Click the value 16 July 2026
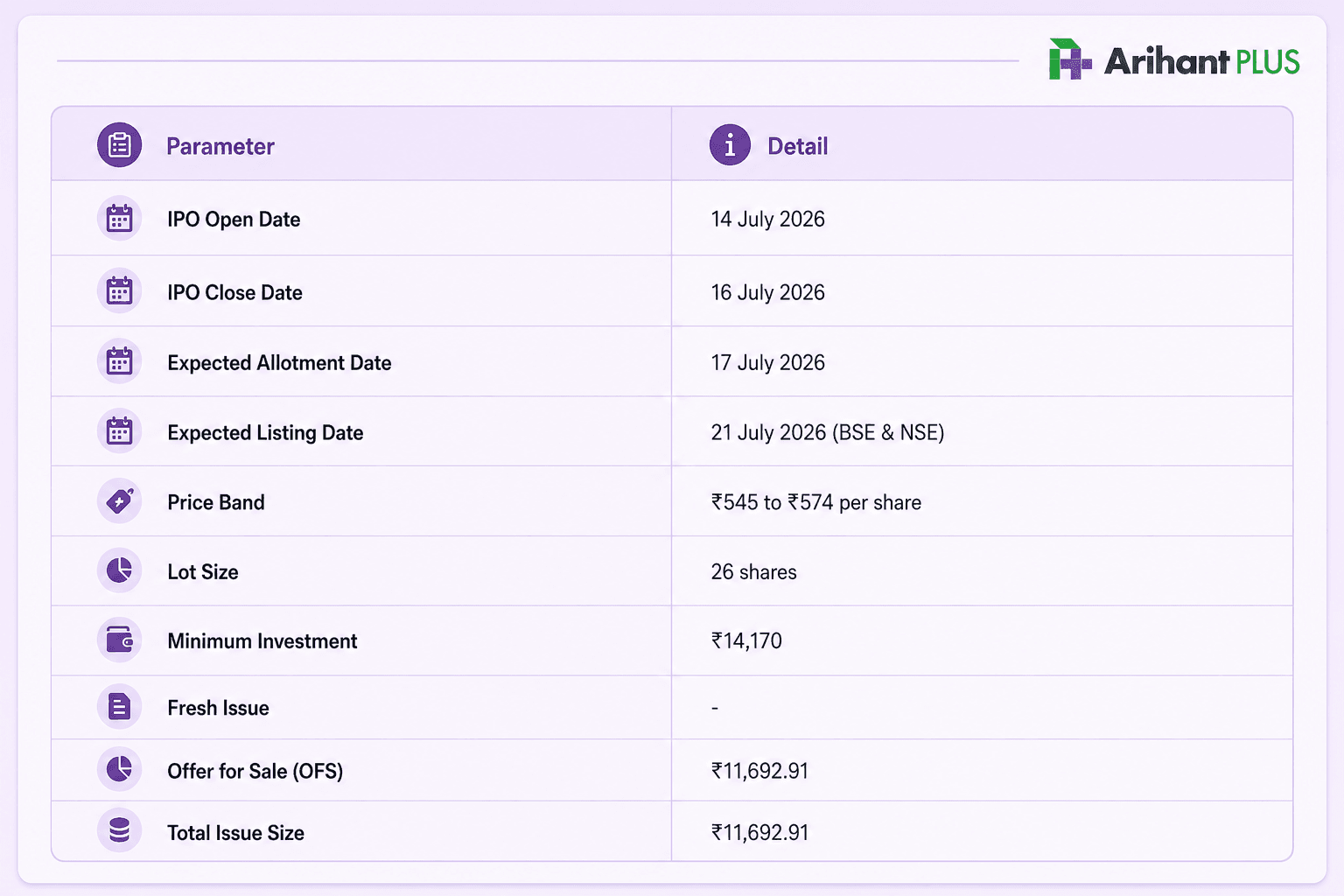 click(x=767, y=292)
